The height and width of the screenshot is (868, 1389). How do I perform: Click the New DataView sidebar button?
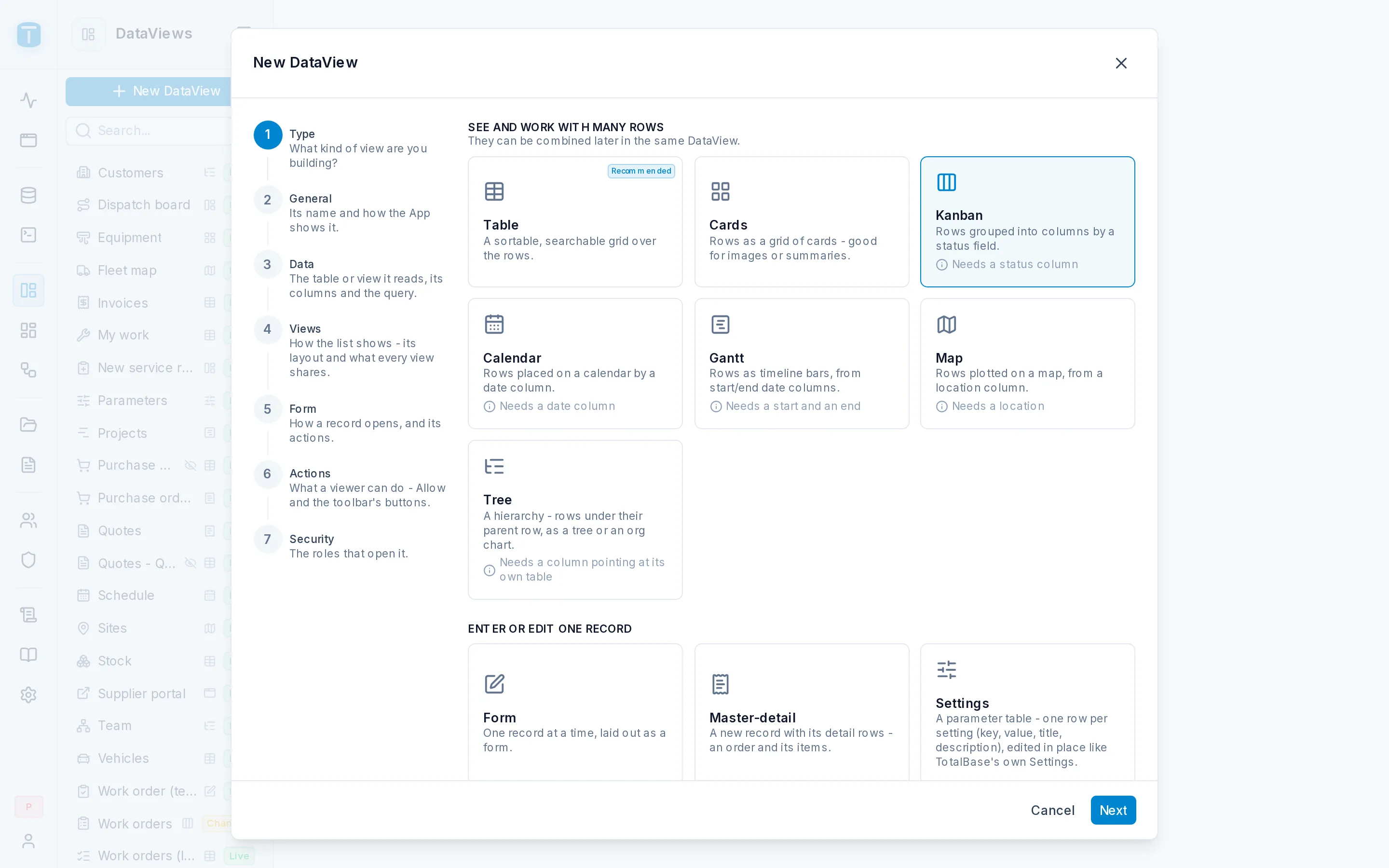[x=148, y=91]
